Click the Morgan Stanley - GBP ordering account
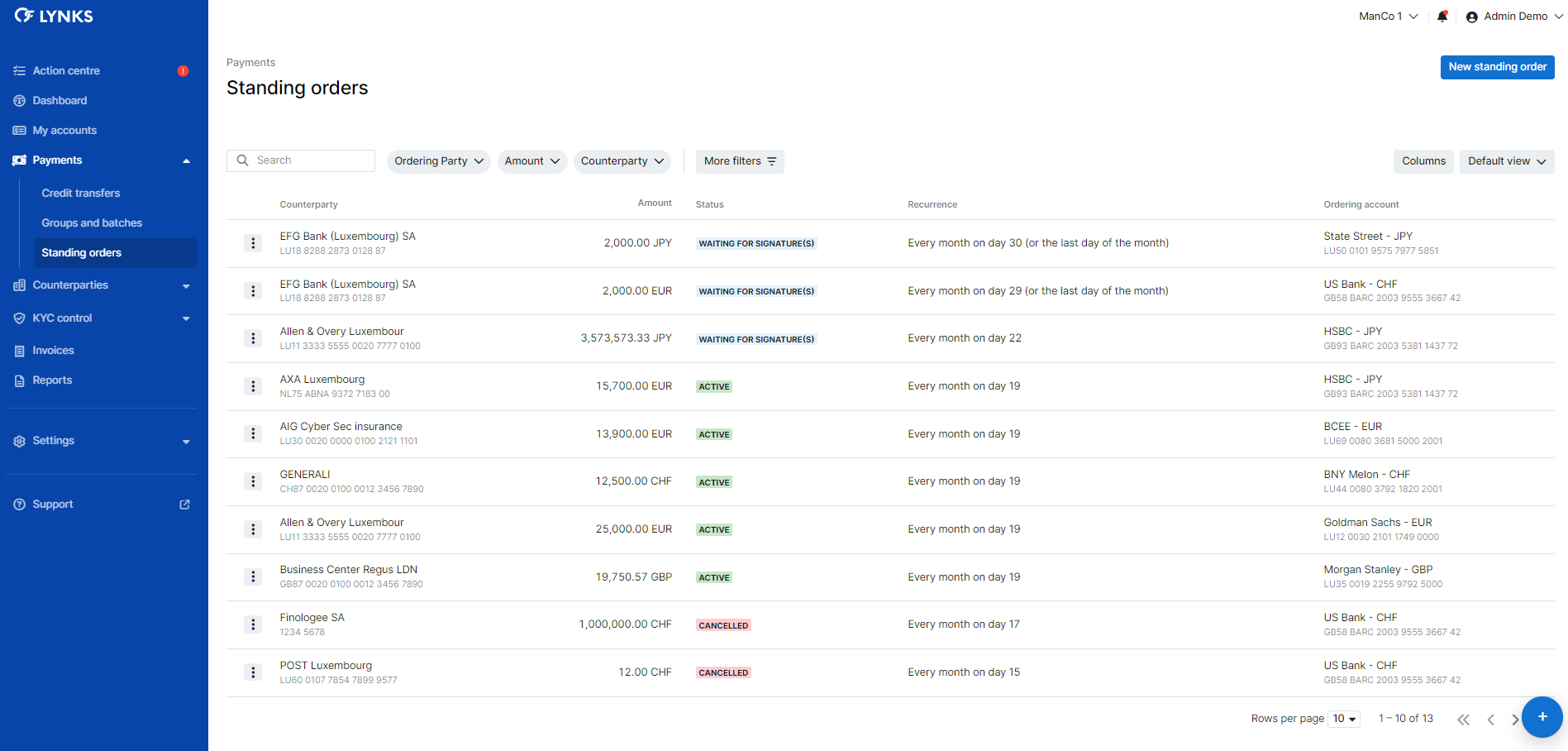The height and width of the screenshot is (751, 1568). tap(1378, 570)
